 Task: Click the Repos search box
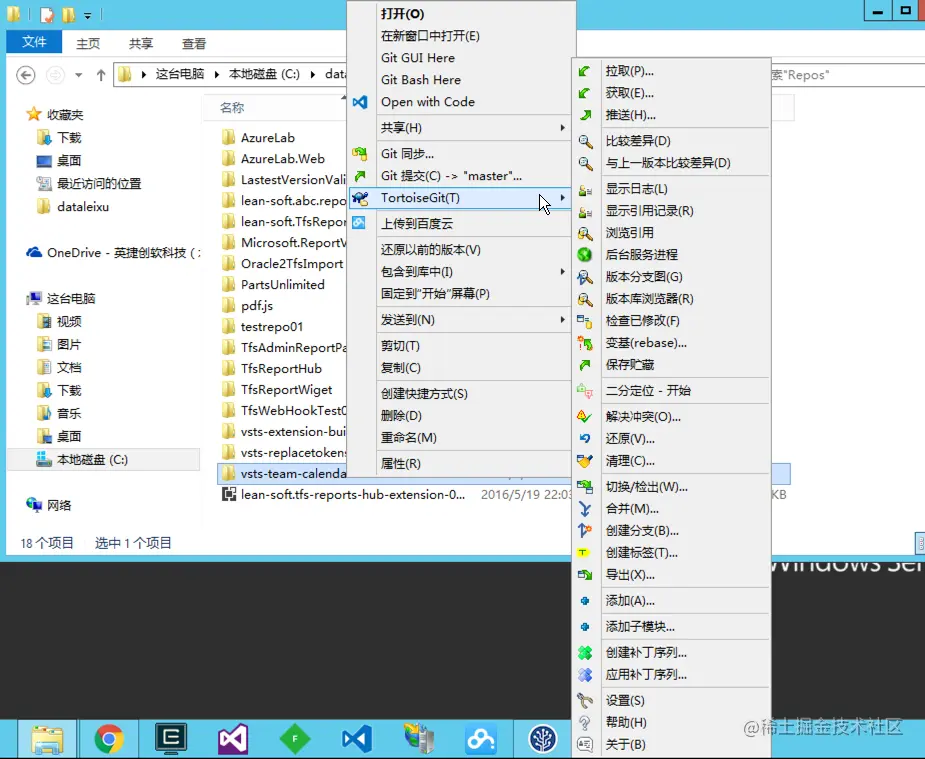tap(847, 75)
